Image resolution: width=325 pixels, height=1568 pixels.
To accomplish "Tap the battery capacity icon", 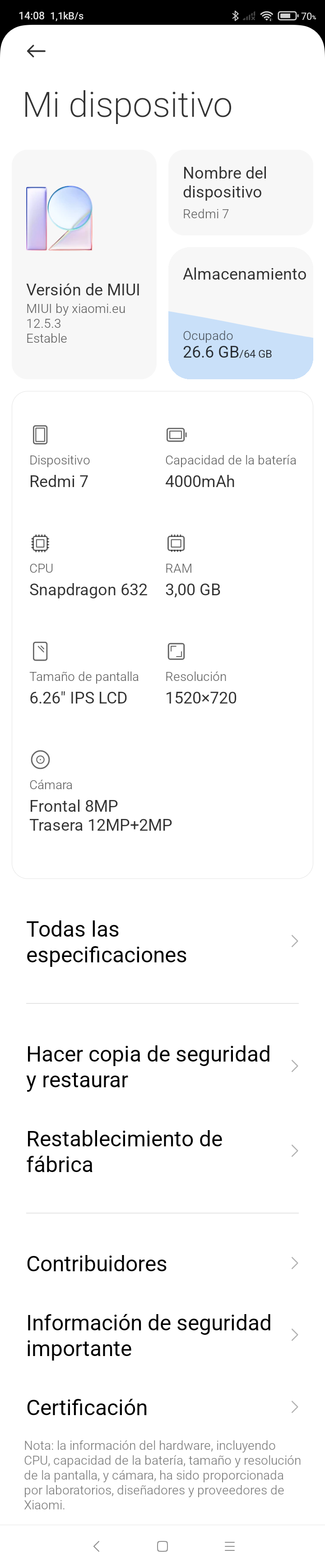I will (176, 435).
